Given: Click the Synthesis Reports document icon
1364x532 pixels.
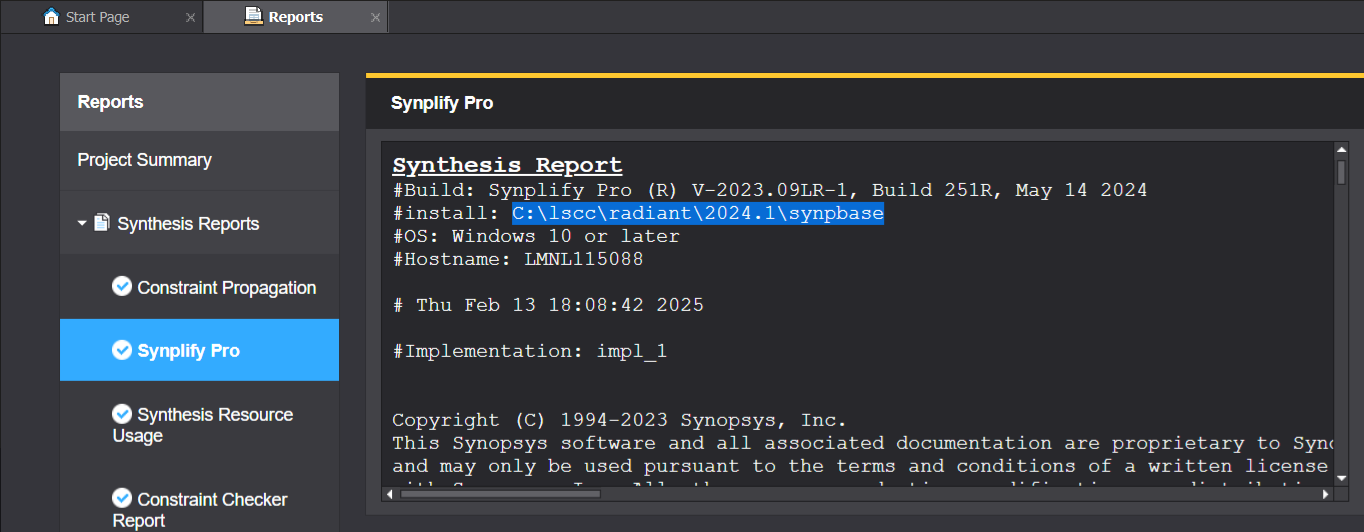Looking at the screenshot, I should pos(101,223).
